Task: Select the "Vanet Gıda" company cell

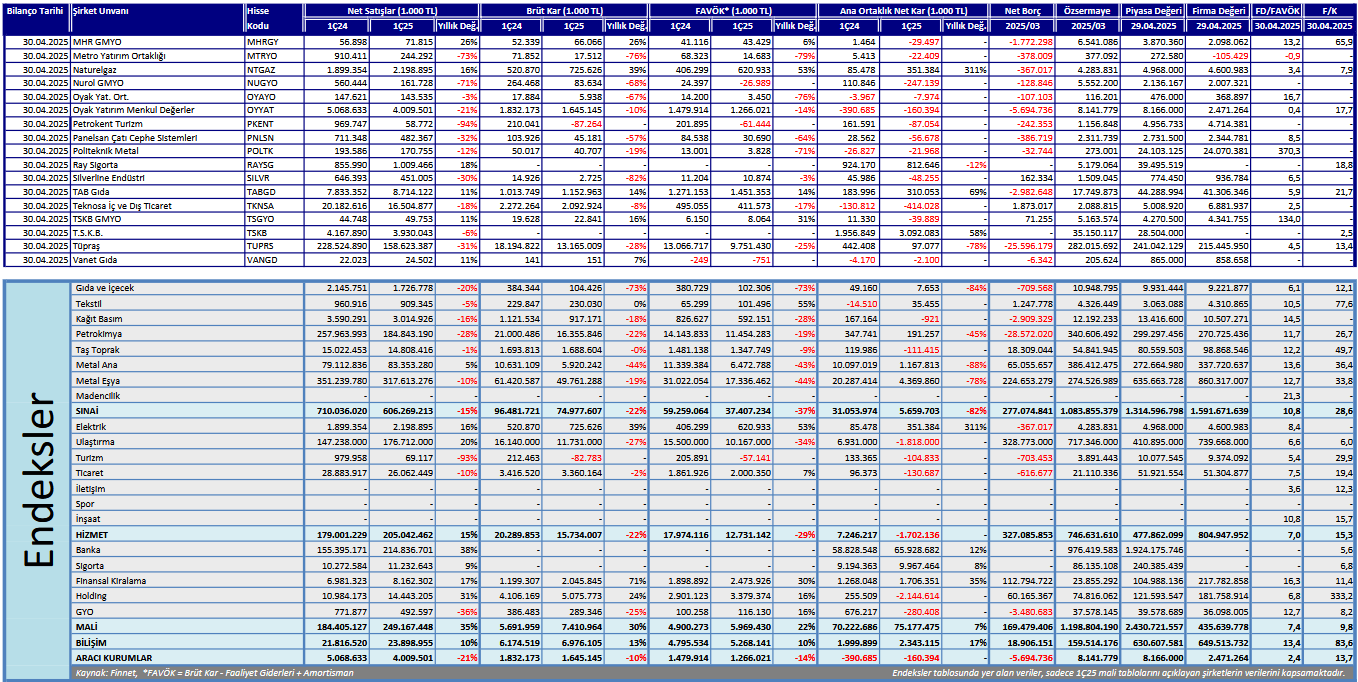Action: 95,259
